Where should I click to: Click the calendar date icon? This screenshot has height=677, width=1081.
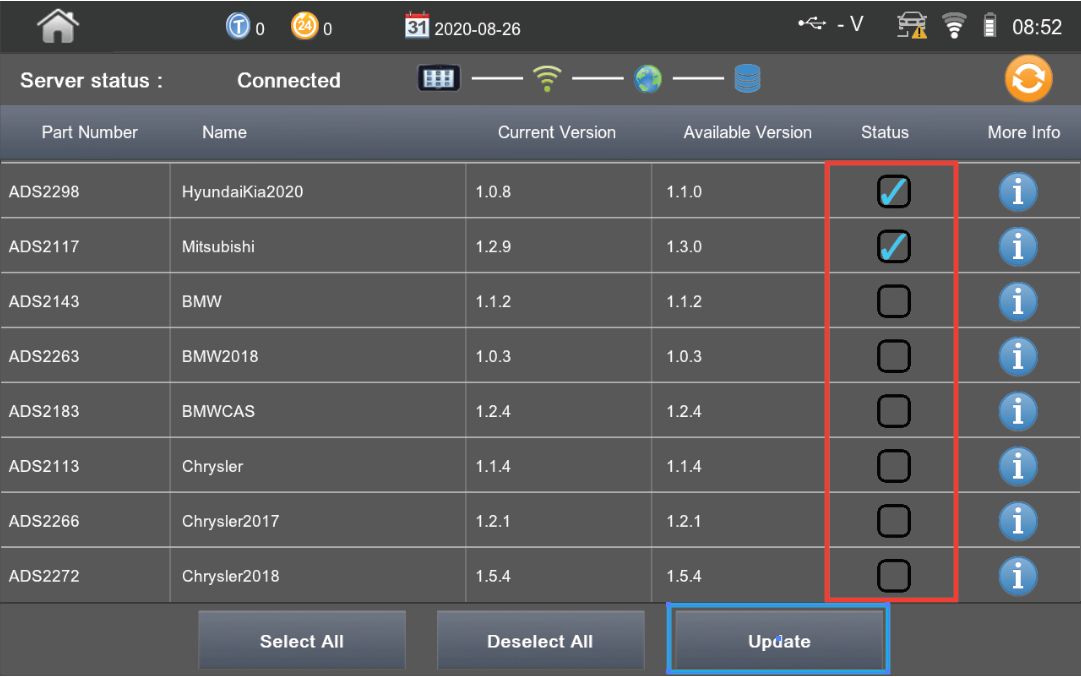pyautogui.click(x=417, y=27)
